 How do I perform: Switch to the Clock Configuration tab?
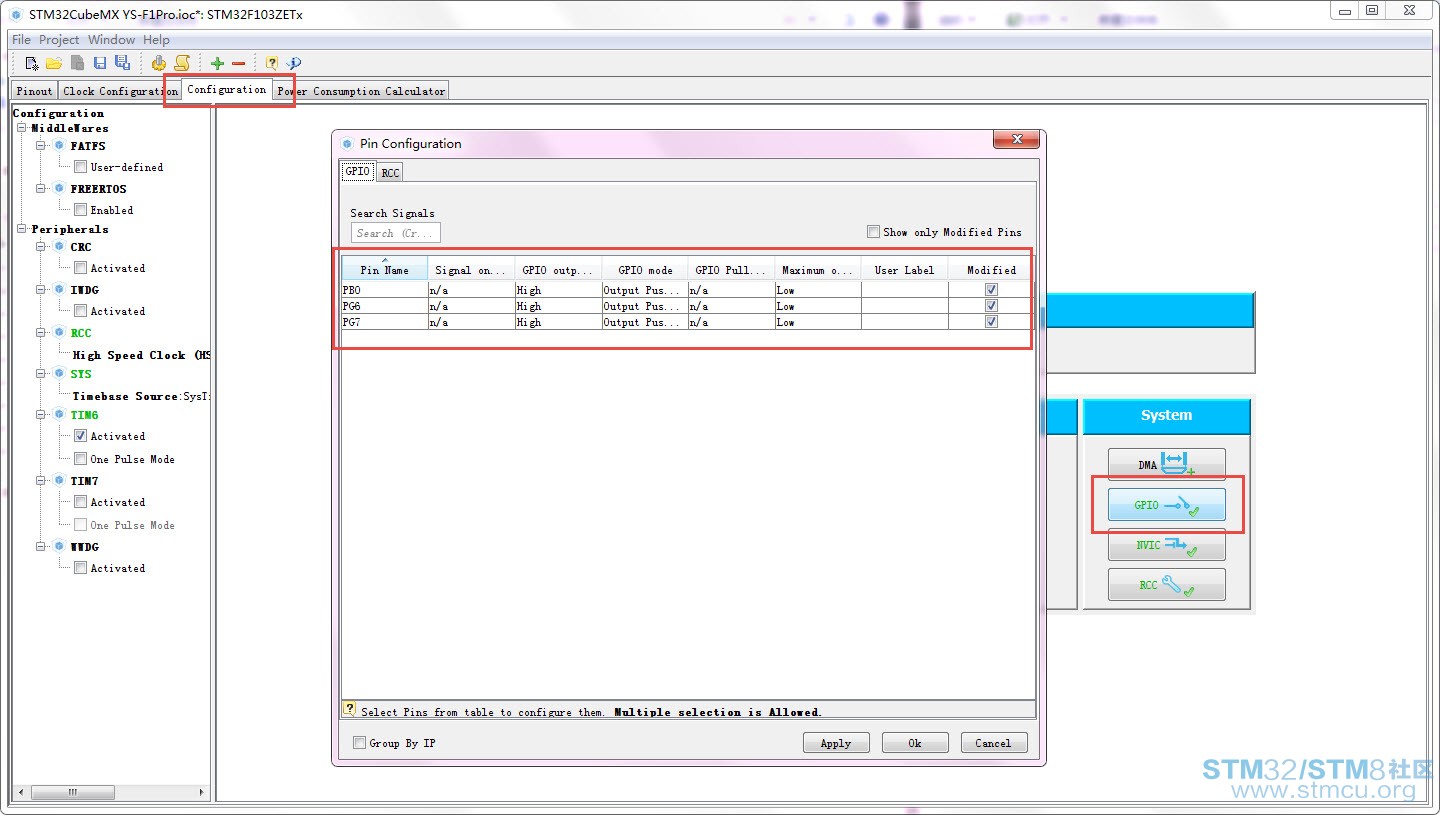point(119,91)
